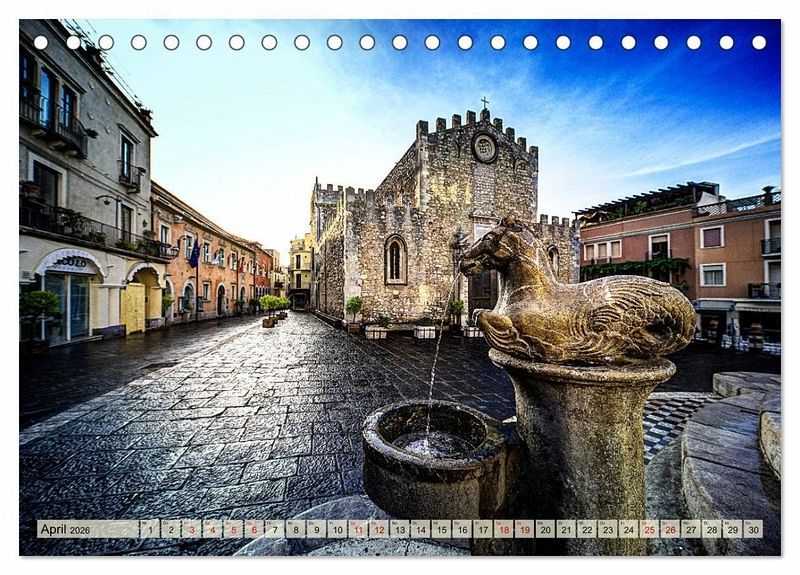Select day 15 in the calendar strip

coord(441,529)
